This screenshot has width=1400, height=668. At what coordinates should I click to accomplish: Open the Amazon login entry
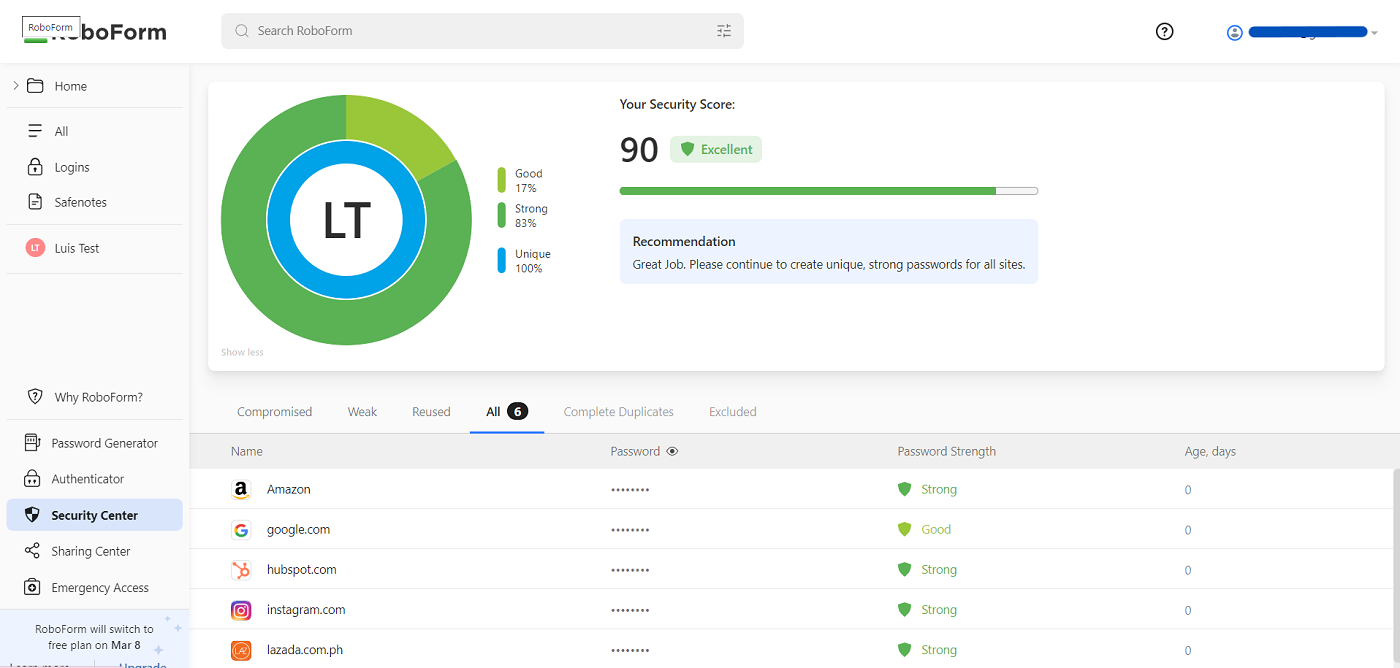[289, 489]
